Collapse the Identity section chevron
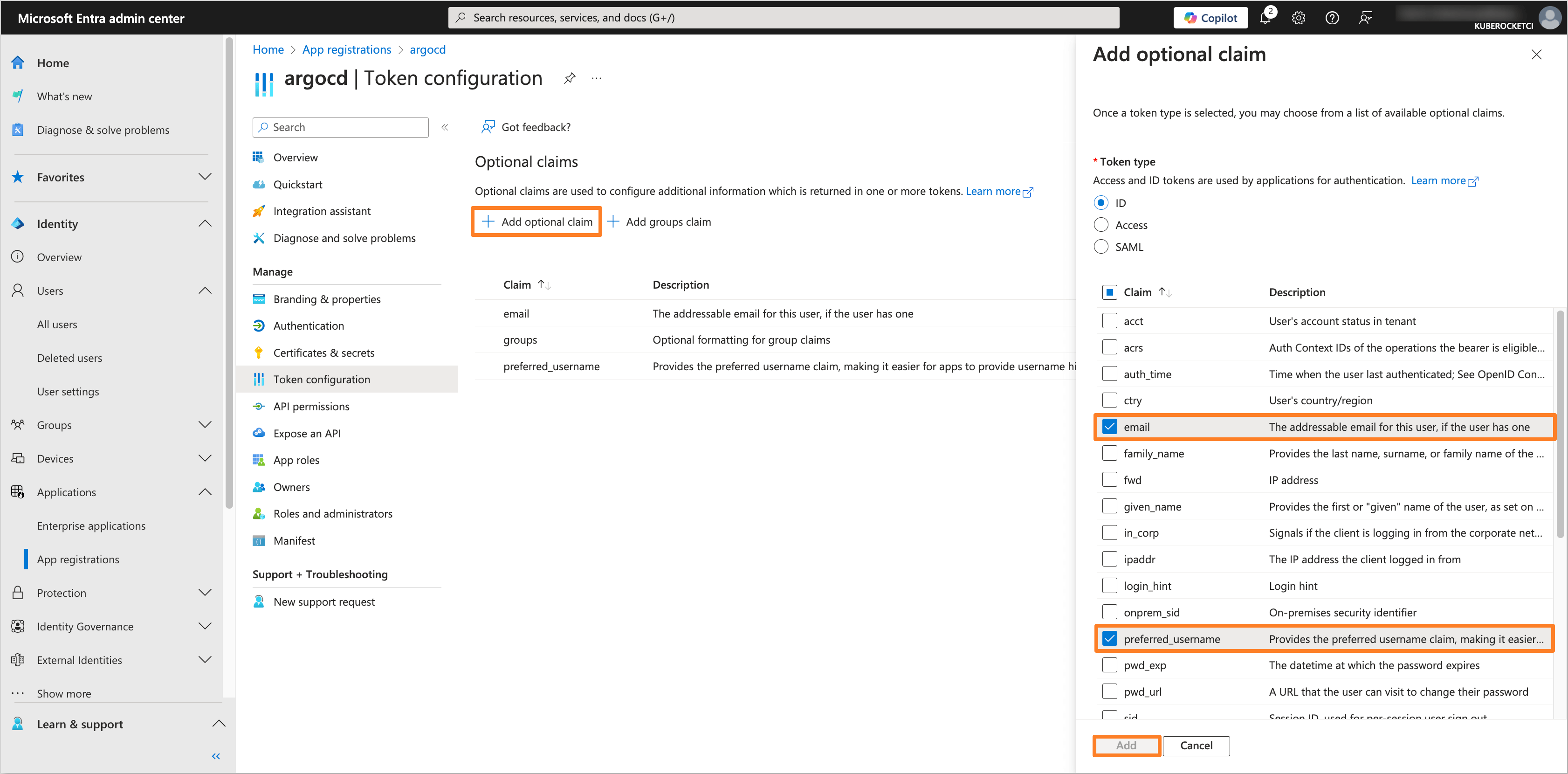 (205, 223)
